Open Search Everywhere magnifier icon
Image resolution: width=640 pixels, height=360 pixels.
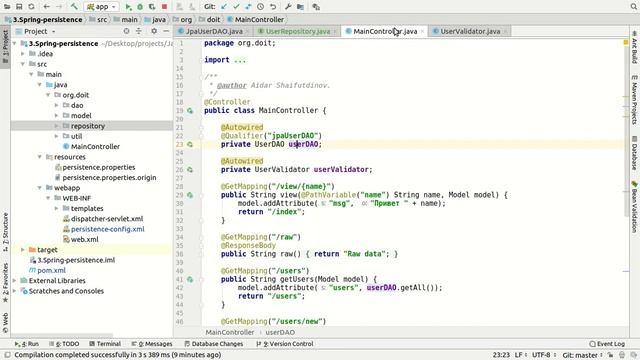(x=633, y=7)
